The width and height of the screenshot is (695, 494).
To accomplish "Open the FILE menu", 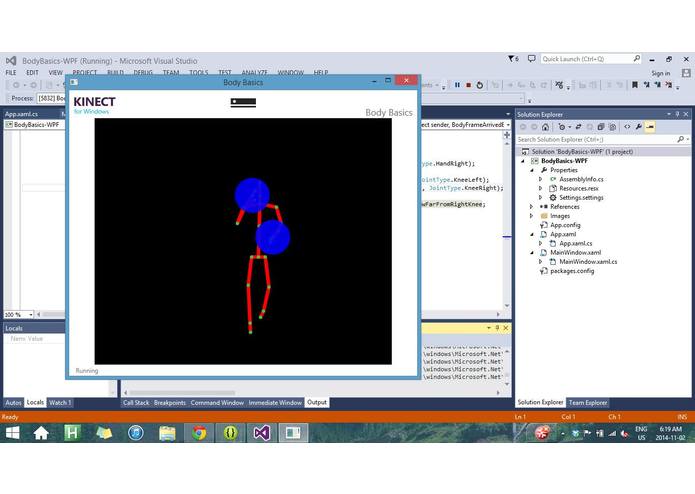I will coord(11,73).
